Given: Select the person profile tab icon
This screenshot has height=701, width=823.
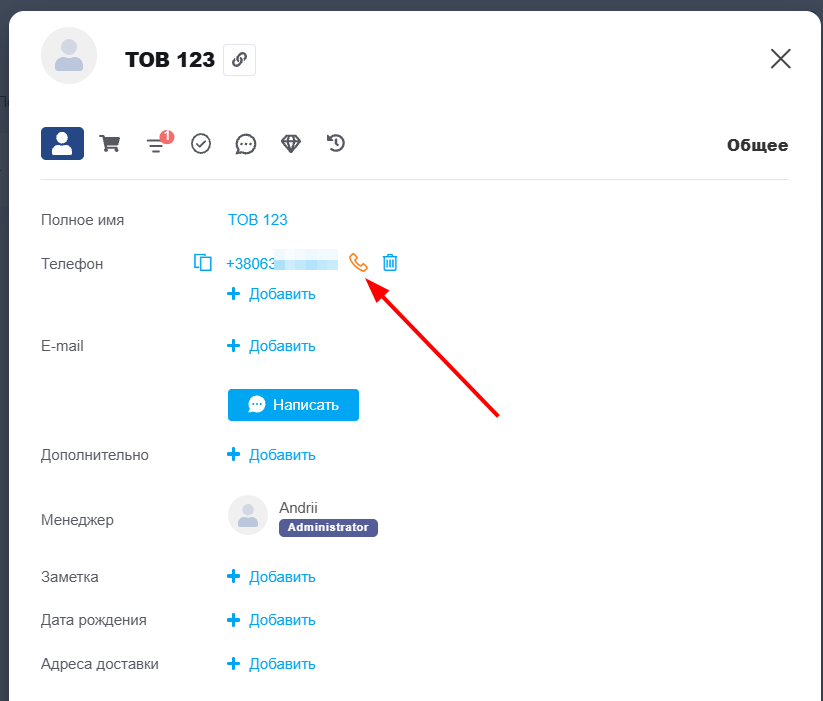Looking at the screenshot, I should 62,144.
